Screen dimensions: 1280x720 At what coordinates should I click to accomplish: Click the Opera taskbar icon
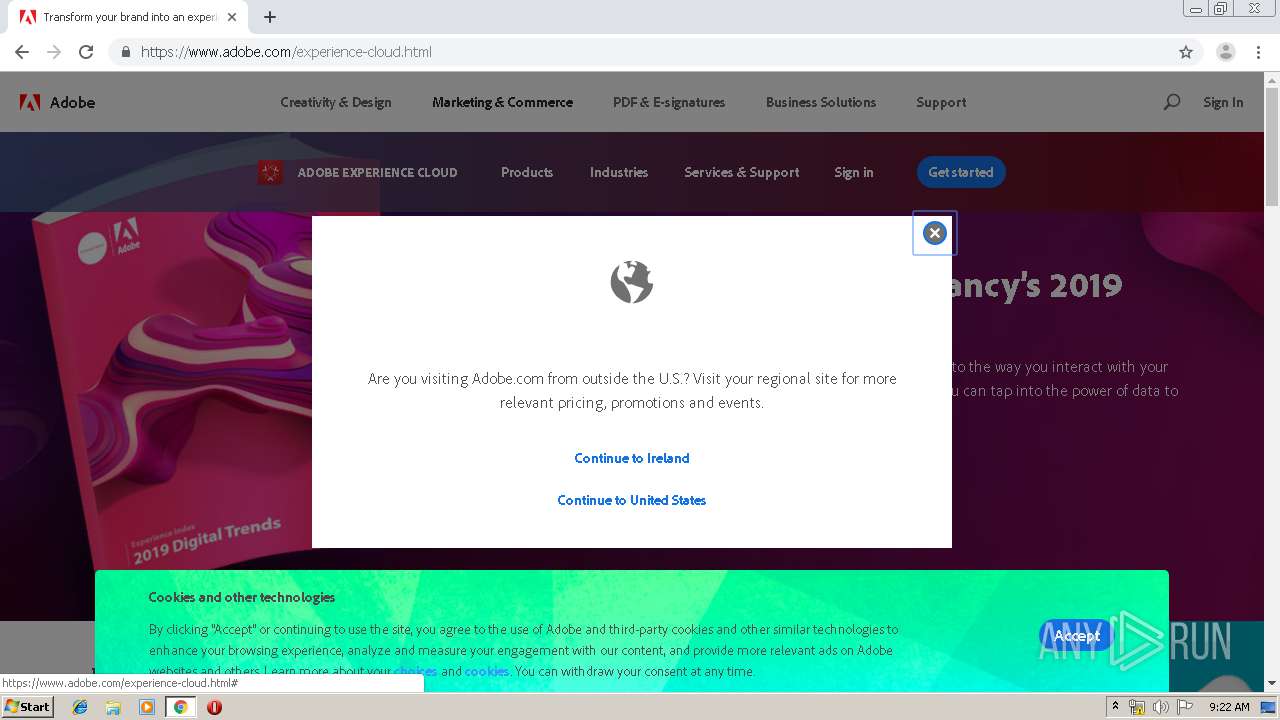pyautogui.click(x=214, y=707)
